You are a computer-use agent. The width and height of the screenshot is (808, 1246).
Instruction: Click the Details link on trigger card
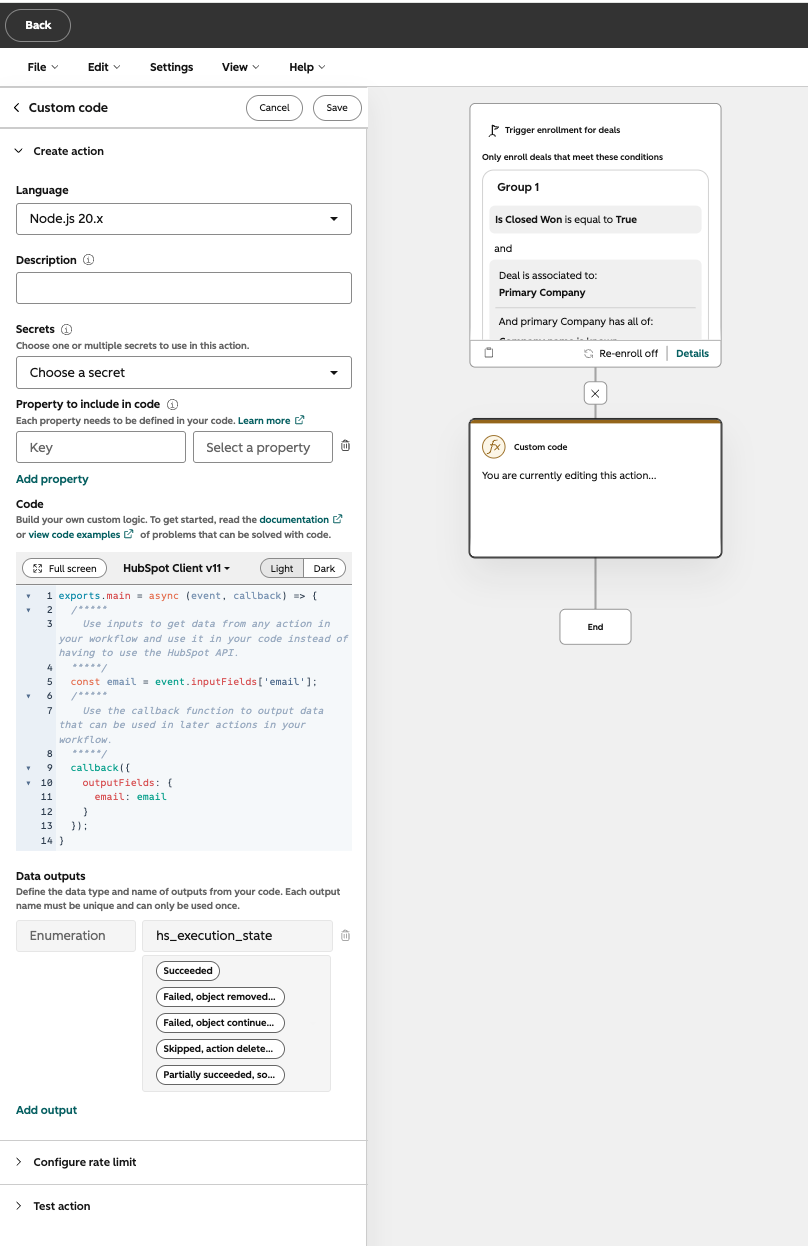click(692, 353)
